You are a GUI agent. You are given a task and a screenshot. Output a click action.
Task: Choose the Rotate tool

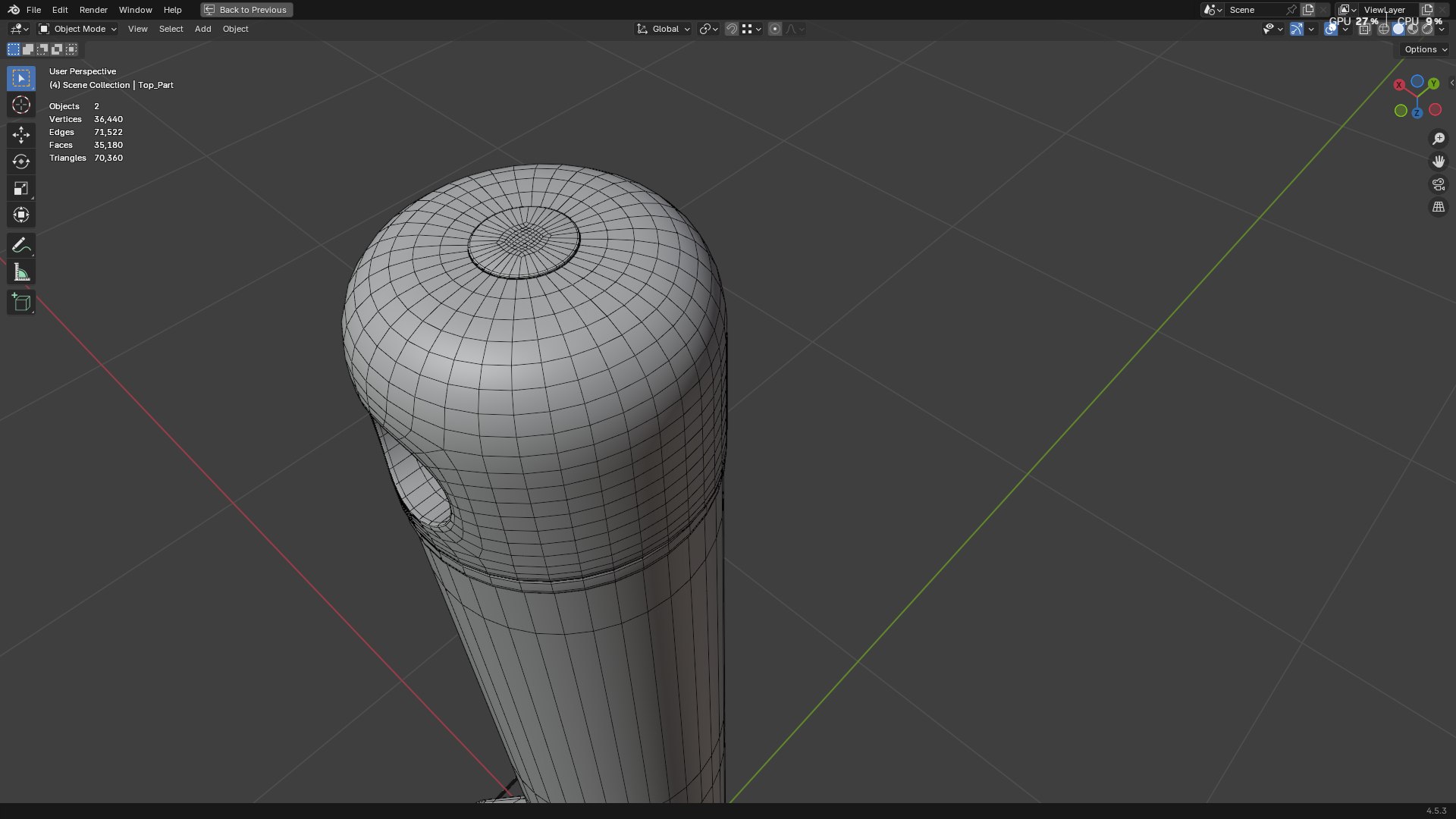[x=21, y=162]
